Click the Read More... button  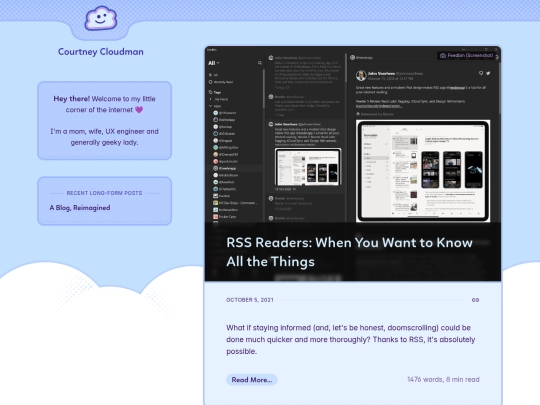(x=252, y=380)
